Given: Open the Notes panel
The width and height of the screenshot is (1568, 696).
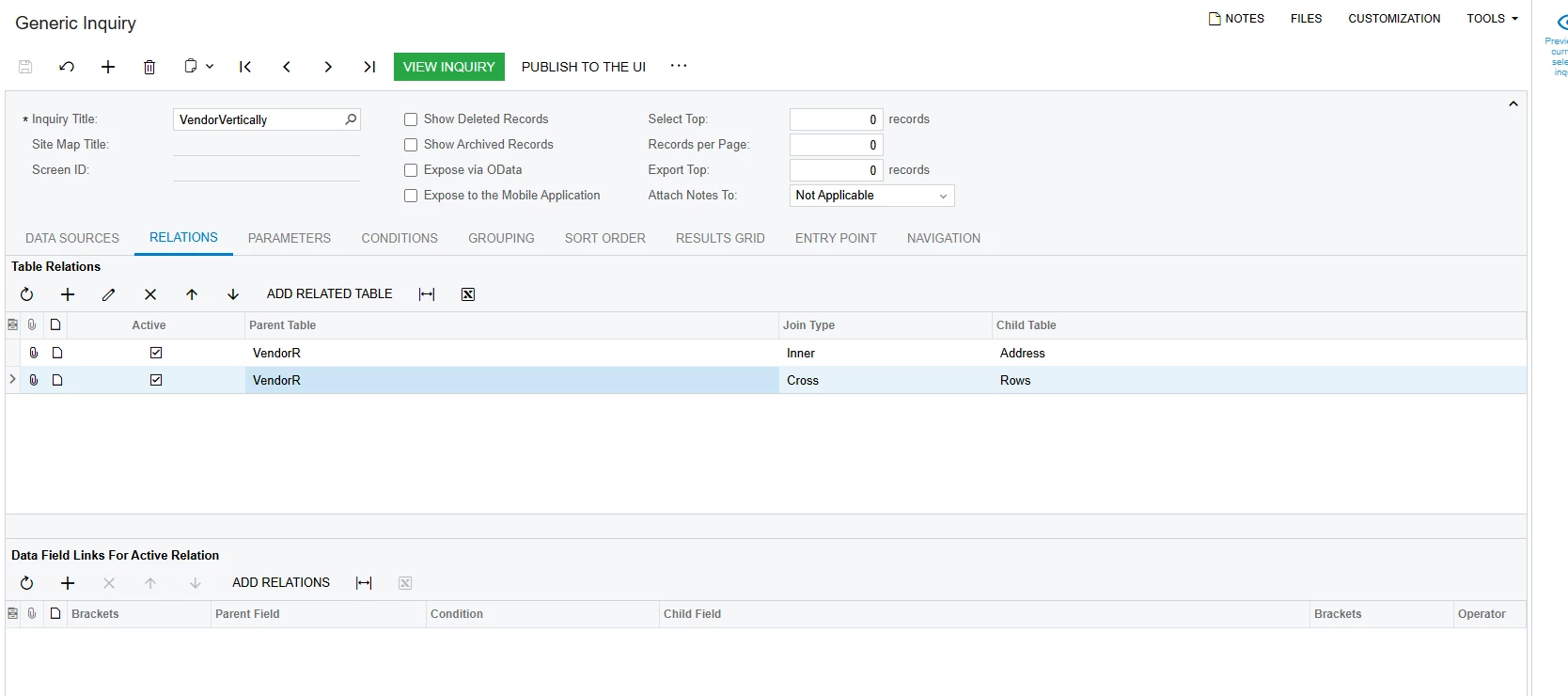Looking at the screenshot, I should [x=1236, y=19].
